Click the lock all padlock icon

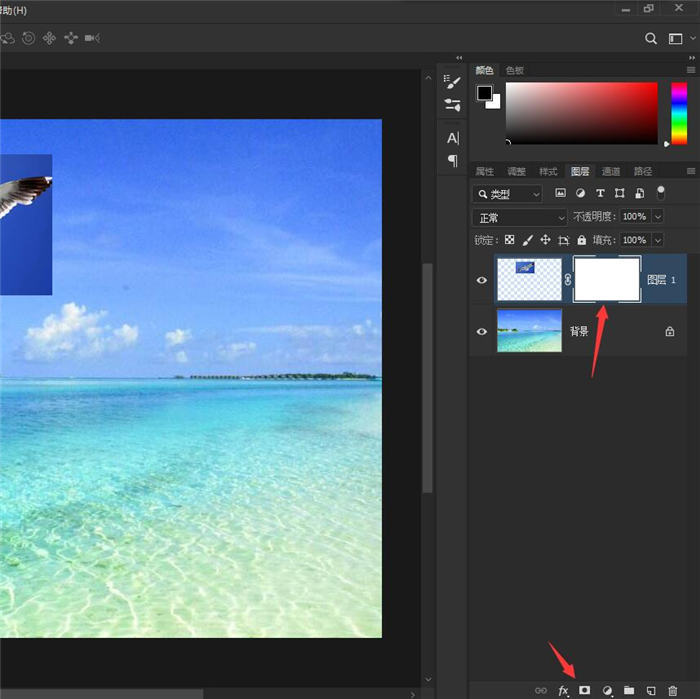click(581, 240)
